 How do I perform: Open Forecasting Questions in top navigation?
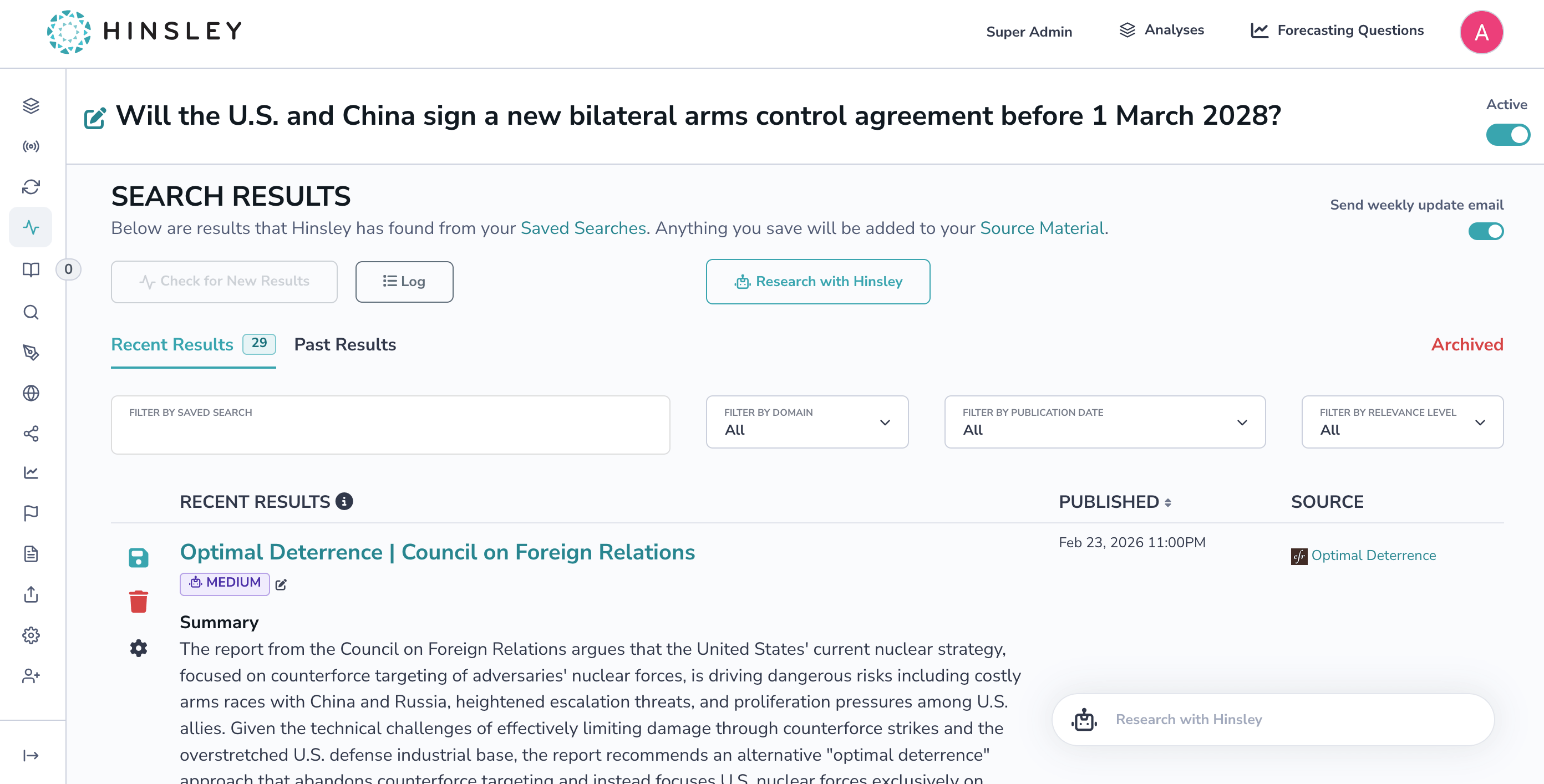[1337, 30]
